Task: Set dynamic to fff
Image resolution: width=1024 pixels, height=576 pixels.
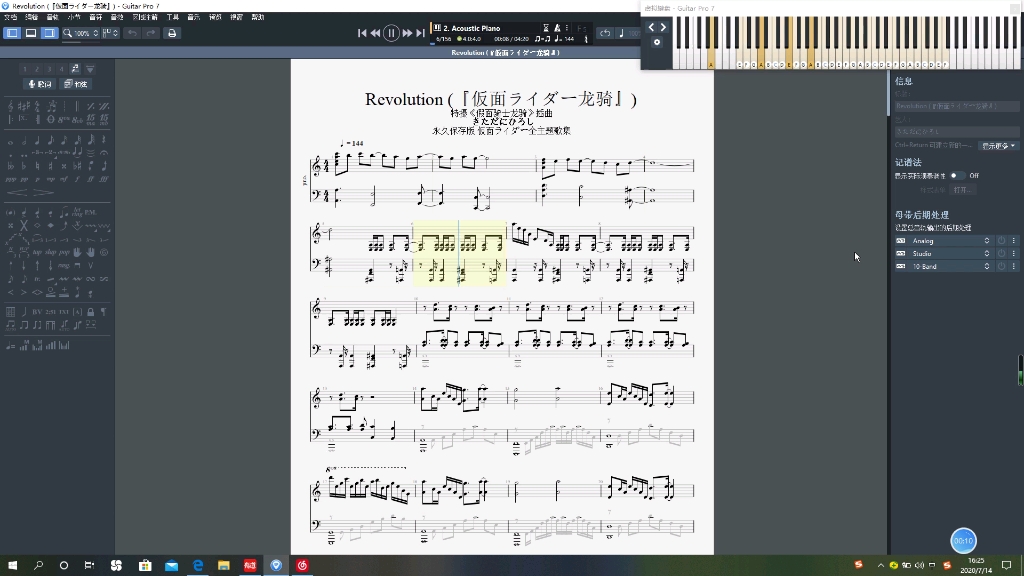Action: [x=104, y=180]
